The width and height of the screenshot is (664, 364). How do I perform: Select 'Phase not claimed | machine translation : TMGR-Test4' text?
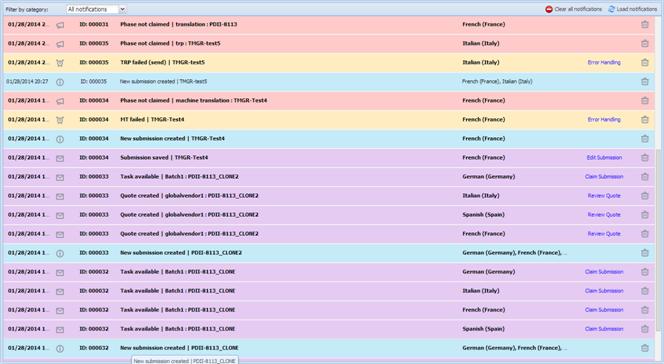coord(194,100)
